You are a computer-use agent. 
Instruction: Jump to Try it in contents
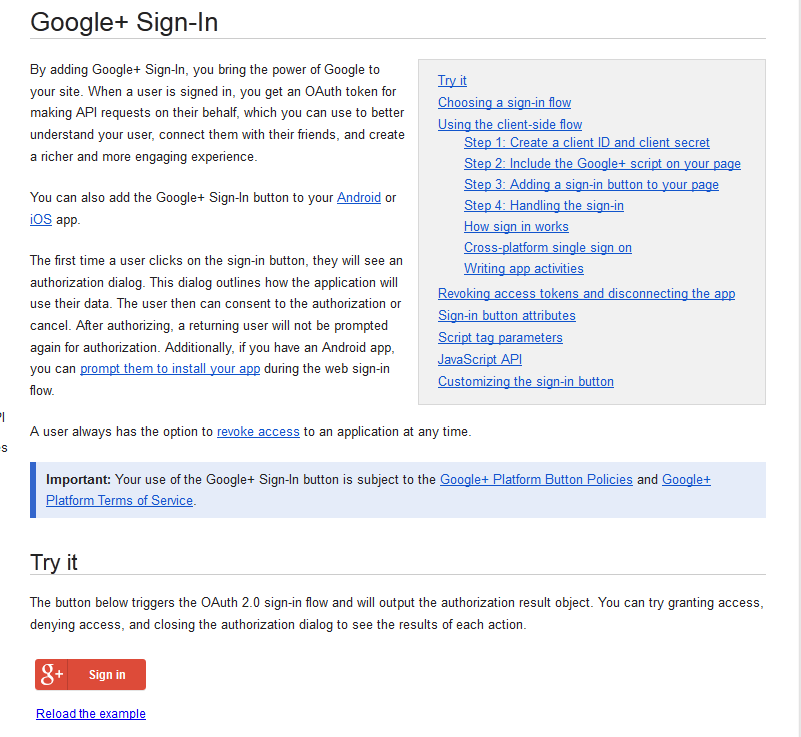pyautogui.click(x=452, y=81)
